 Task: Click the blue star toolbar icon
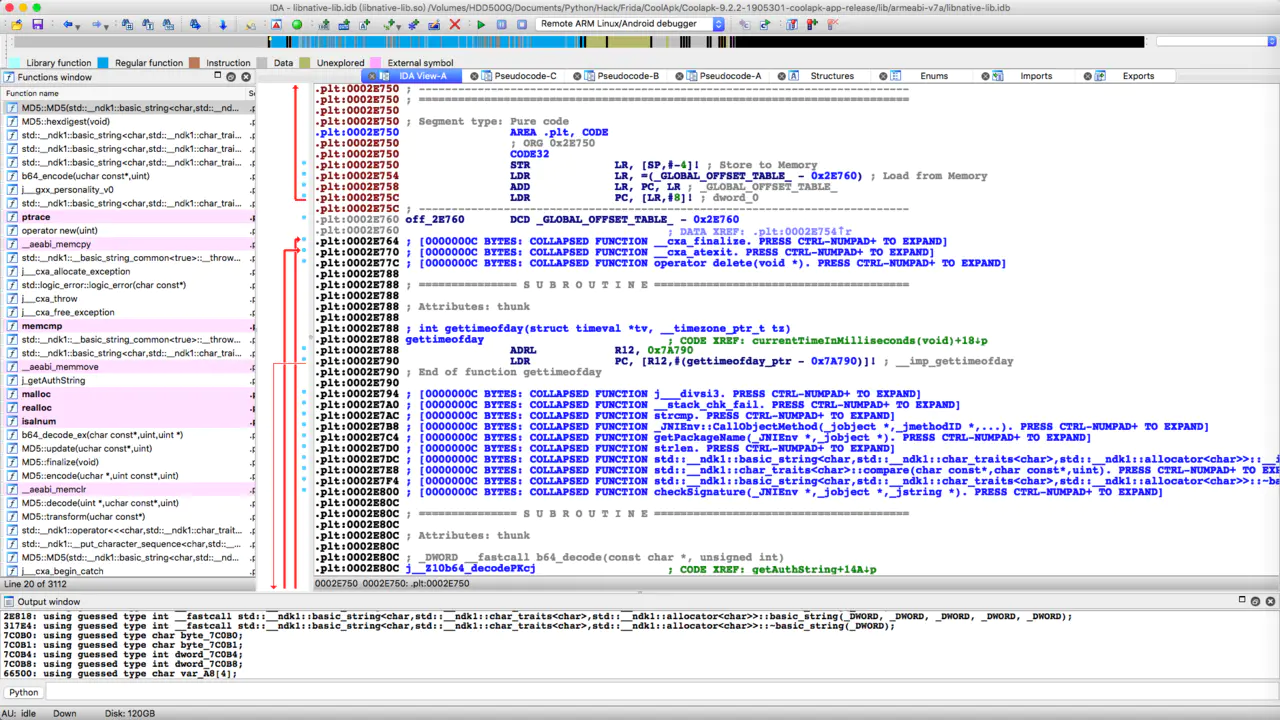pyautogui.click(x=413, y=24)
